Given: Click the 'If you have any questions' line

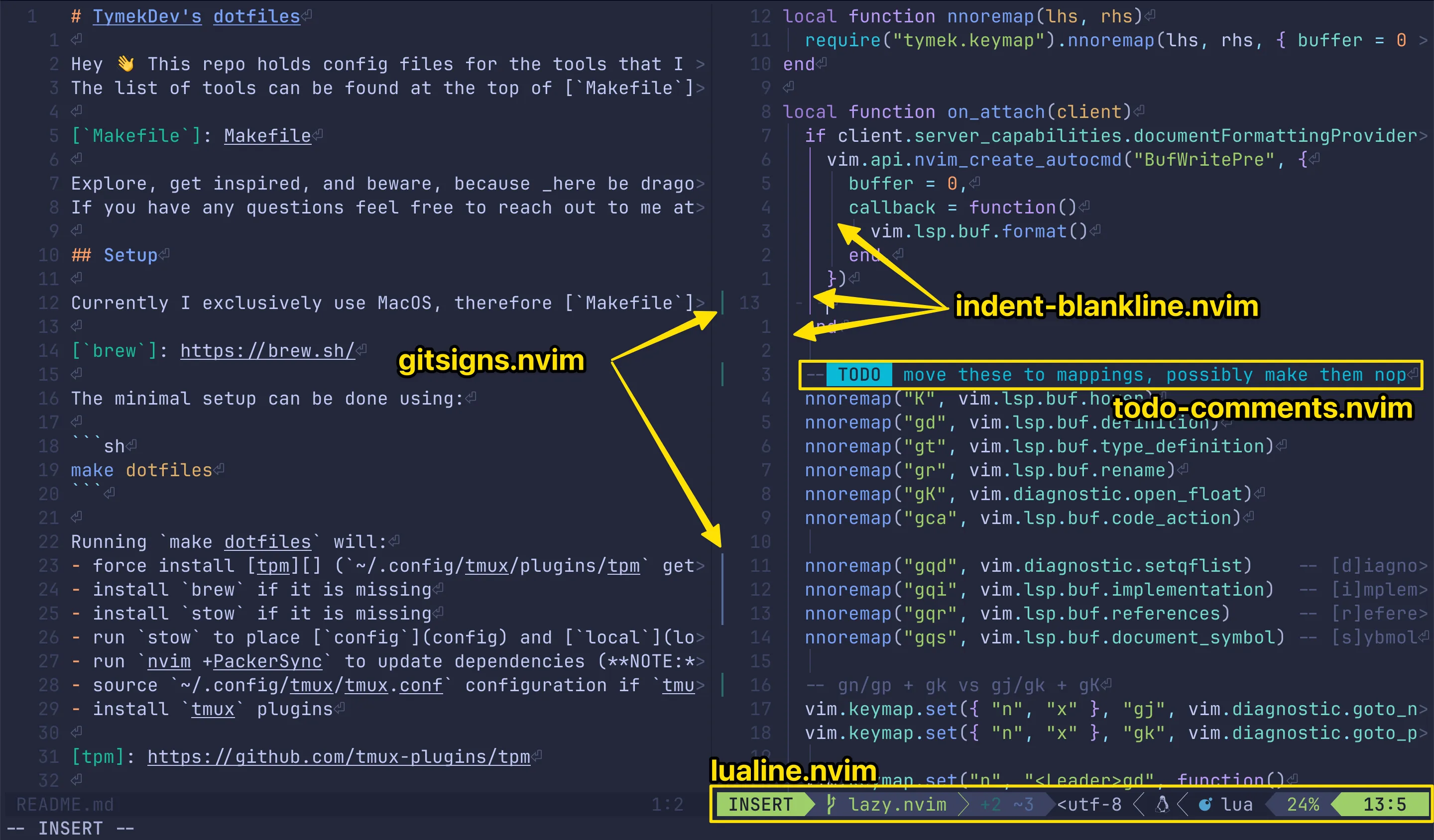Looking at the screenshot, I should [x=387, y=207].
